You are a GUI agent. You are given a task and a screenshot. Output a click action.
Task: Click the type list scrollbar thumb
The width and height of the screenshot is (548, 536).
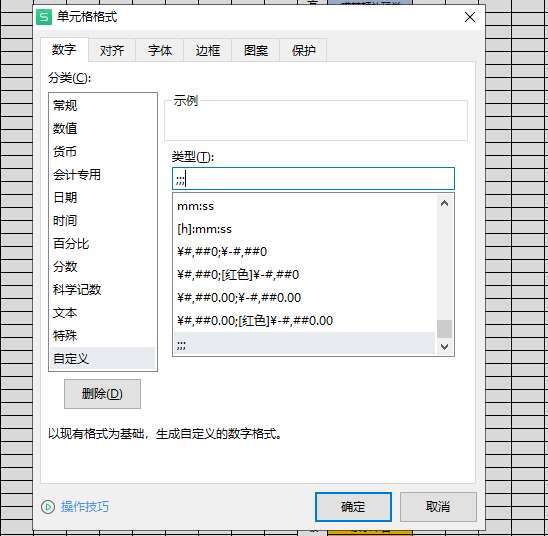tap(445, 329)
